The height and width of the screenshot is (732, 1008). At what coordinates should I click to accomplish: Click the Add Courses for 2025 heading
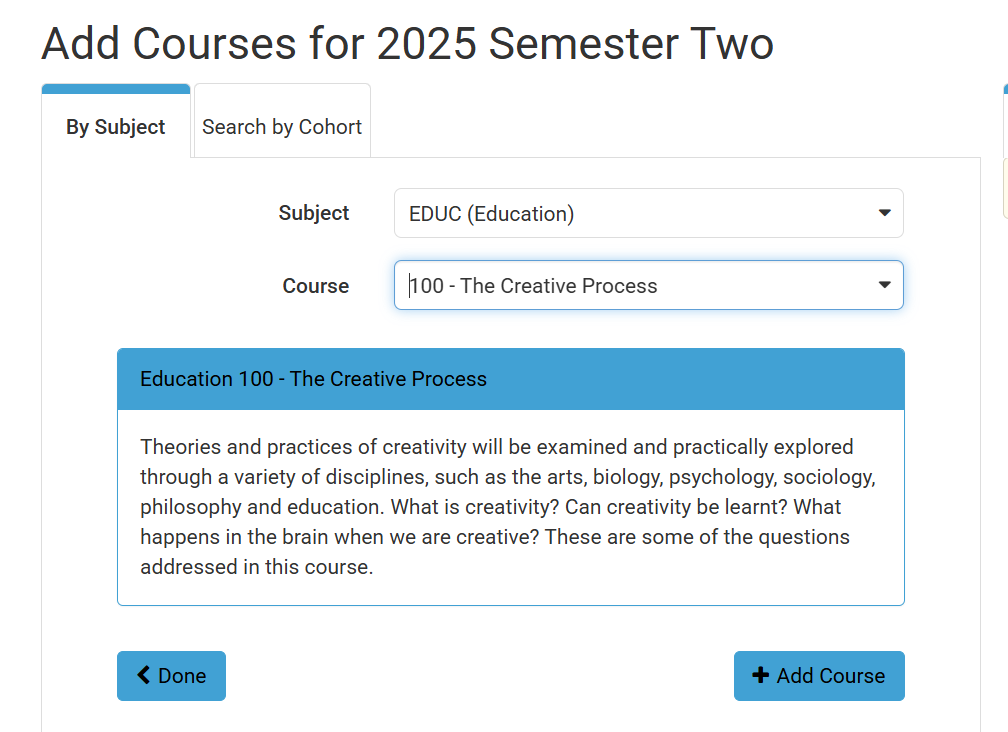(x=407, y=44)
